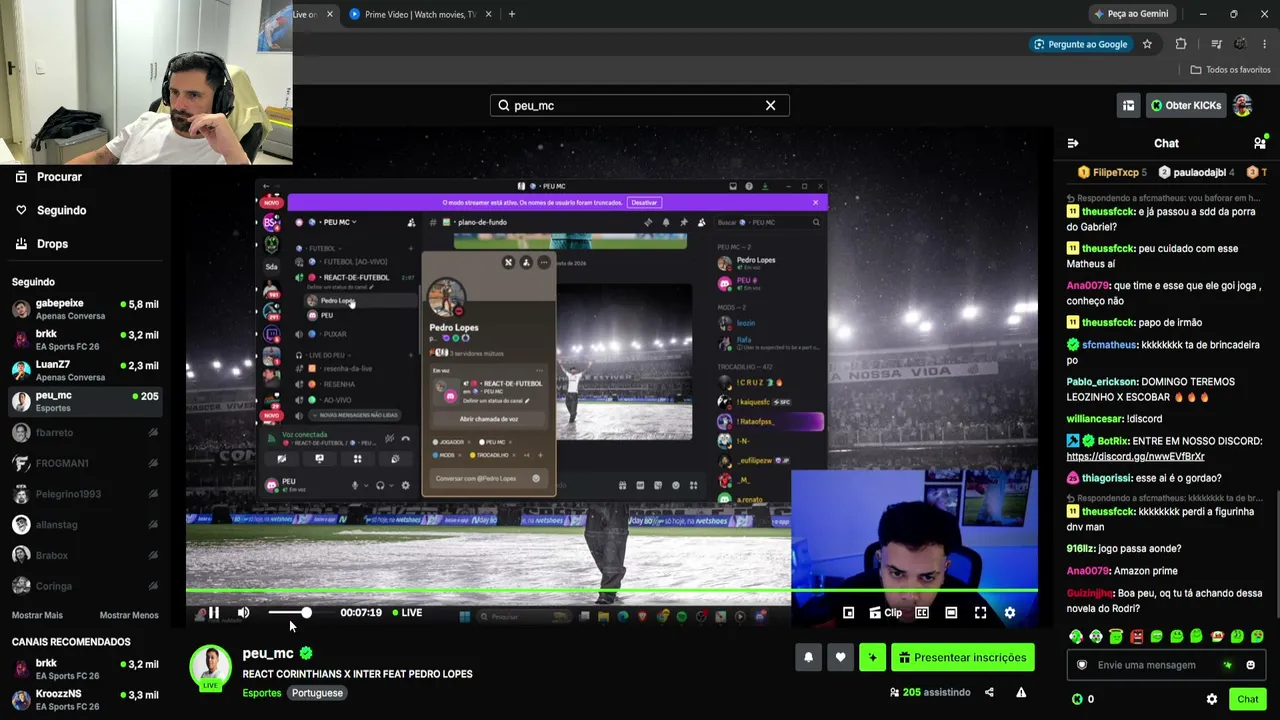Screen dimensions: 1280x720
Task: Open the chat identity badge icon
Action: pos(1081,665)
